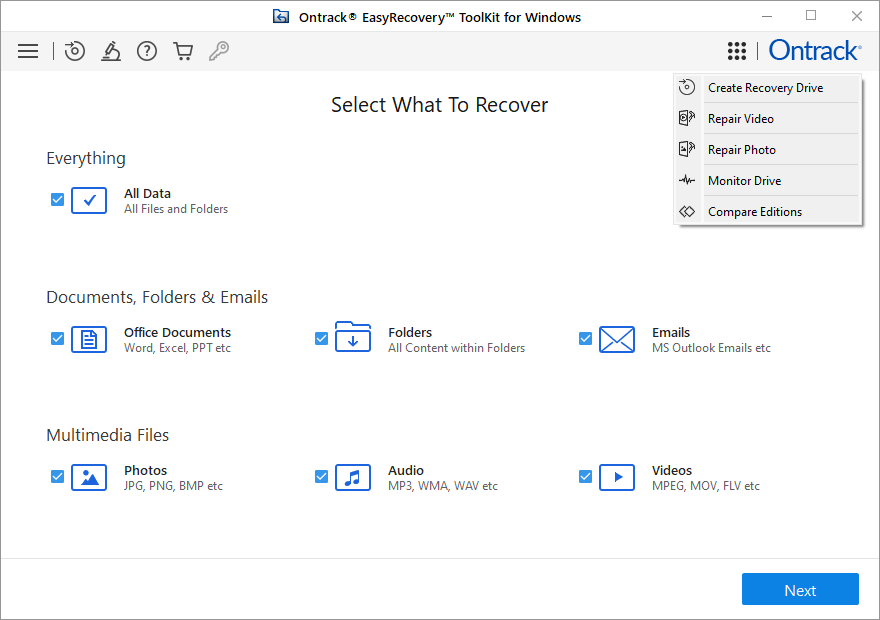Open Monitor Drive from the menu
The image size is (880, 620).
768,180
